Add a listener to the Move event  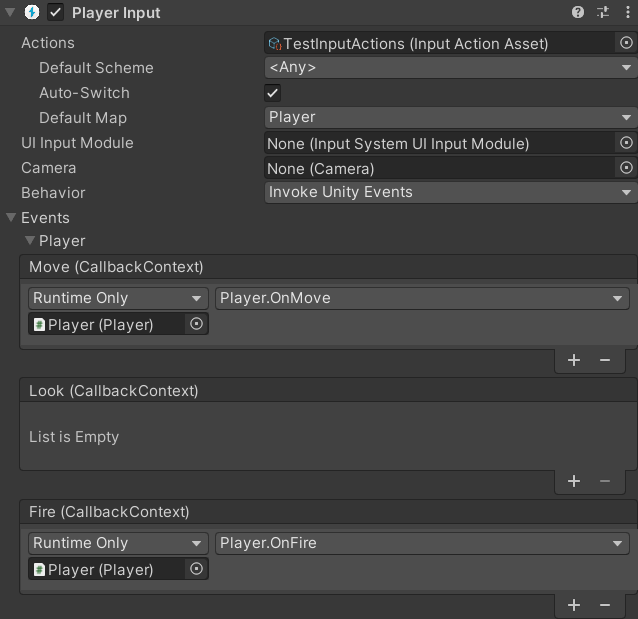[574, 360]
